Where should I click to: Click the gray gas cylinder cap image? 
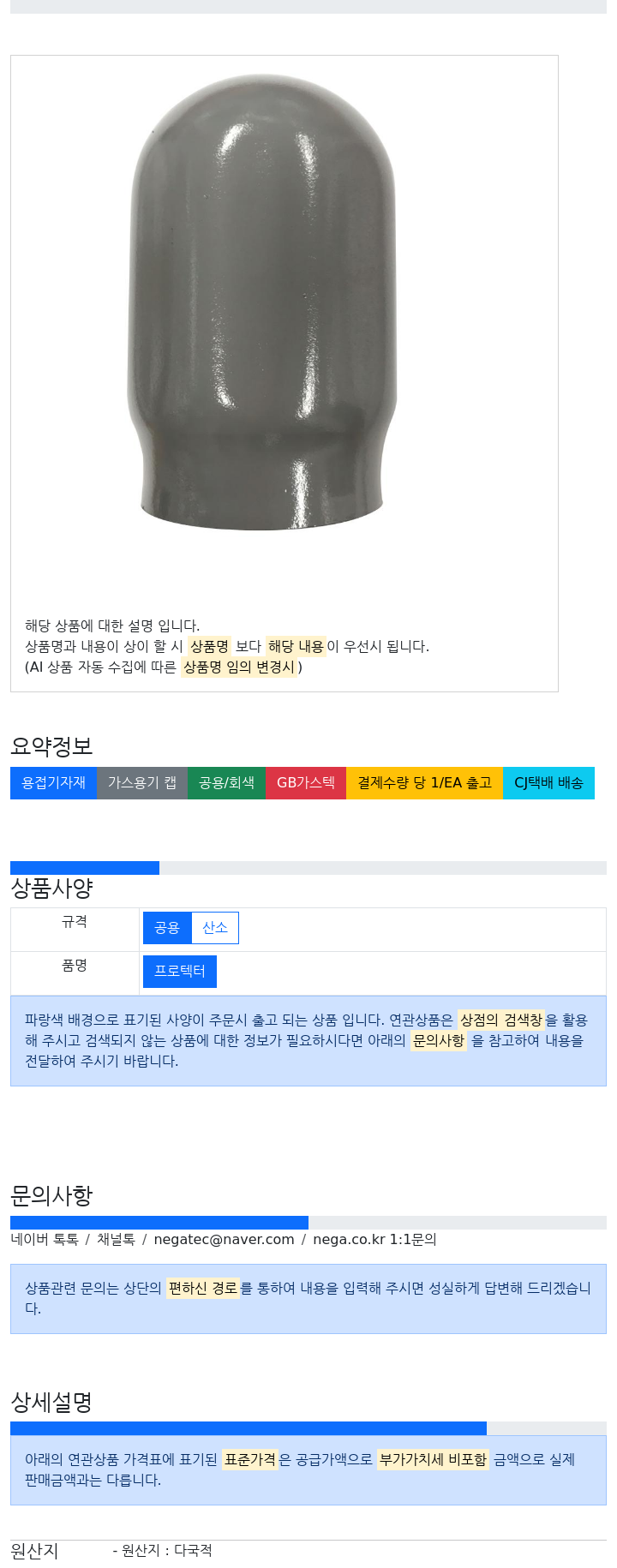pos(262,302)
